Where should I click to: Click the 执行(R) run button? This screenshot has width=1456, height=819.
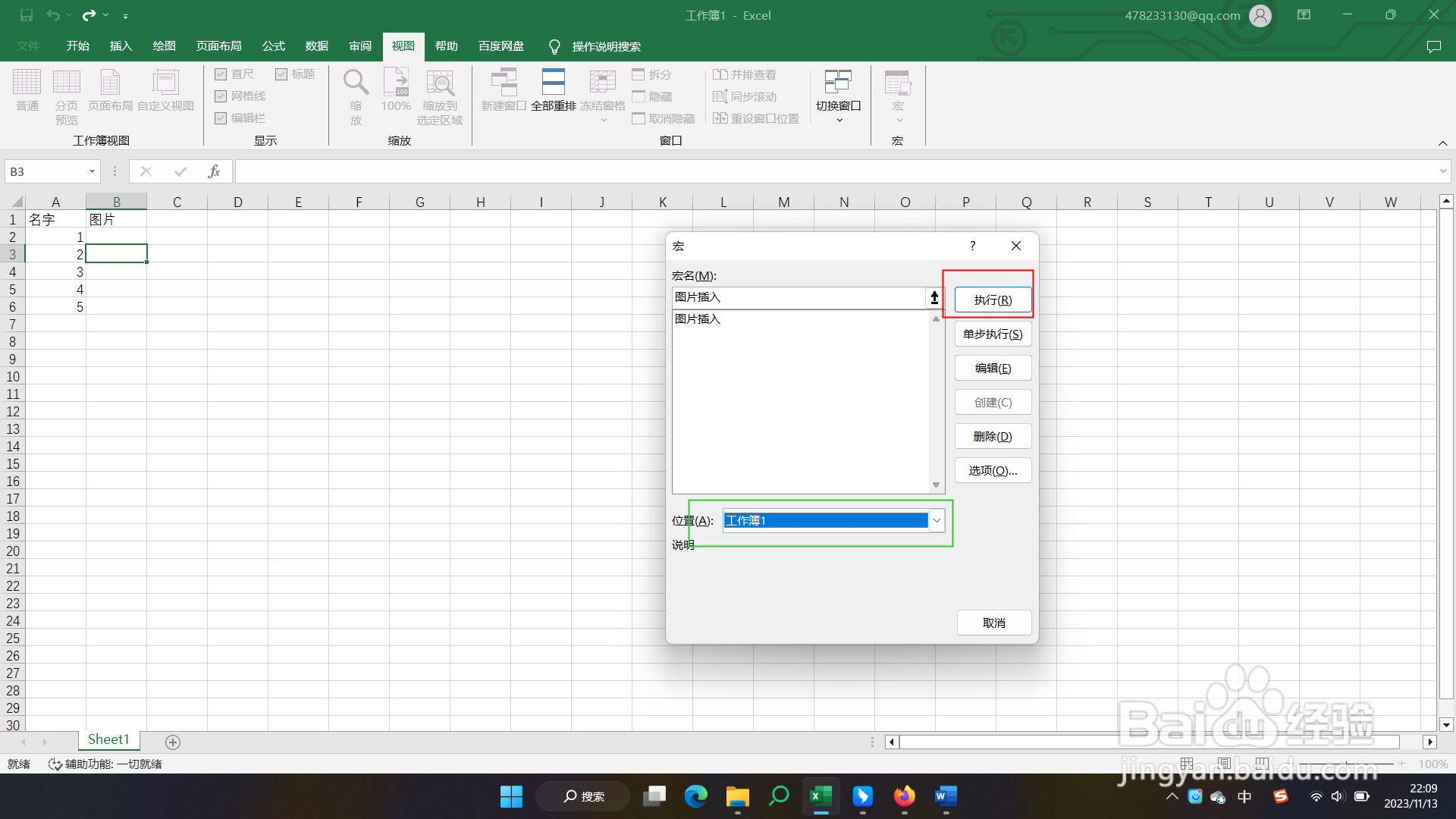993,300
